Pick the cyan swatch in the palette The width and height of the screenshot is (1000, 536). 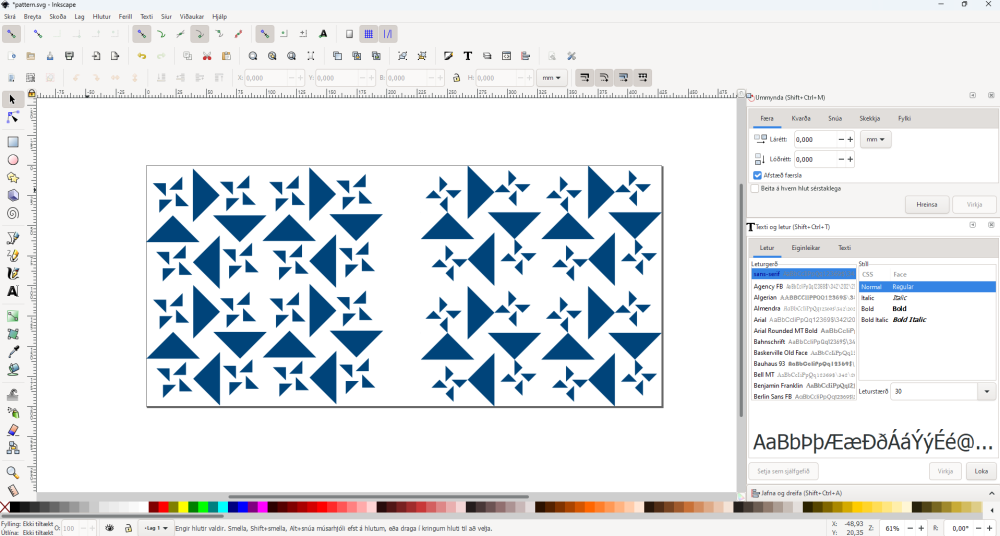223,507
